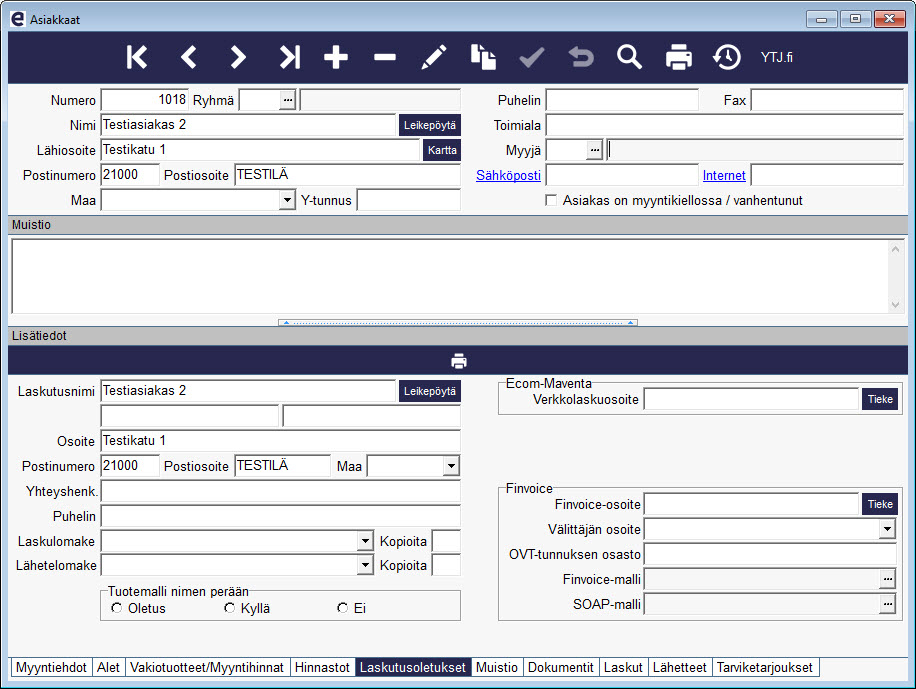Viewport: 916px width, 689px height.
Task: Click the app logo in title bar
Action: [18, 19]
